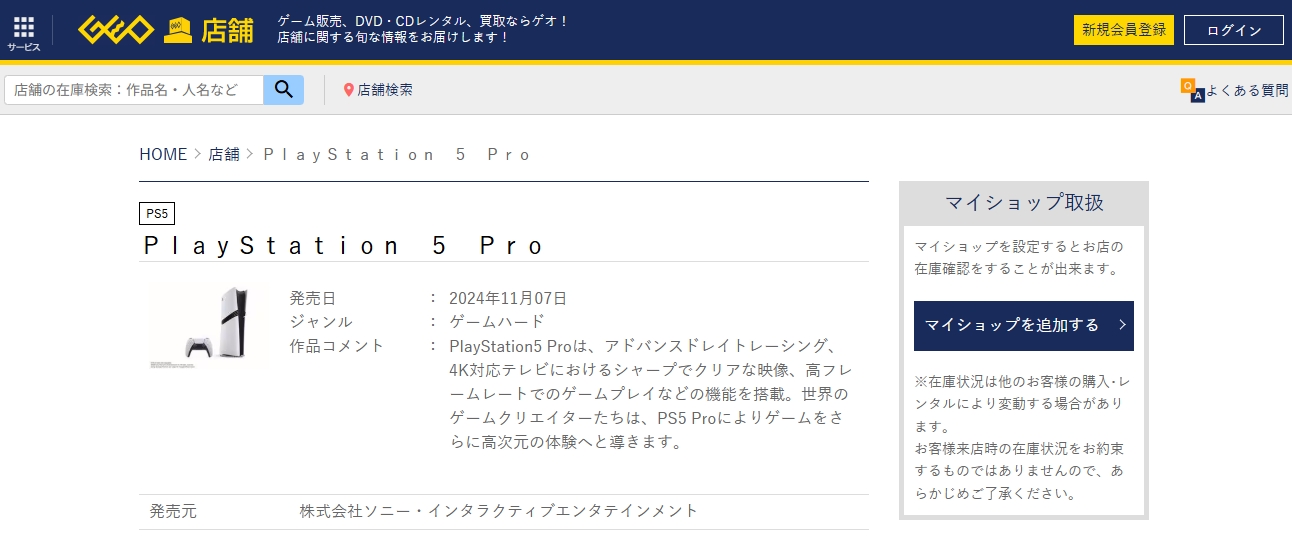Select the PS5 platform tag
This screenshot has height=556, width=1292.
tap(157, 213)
